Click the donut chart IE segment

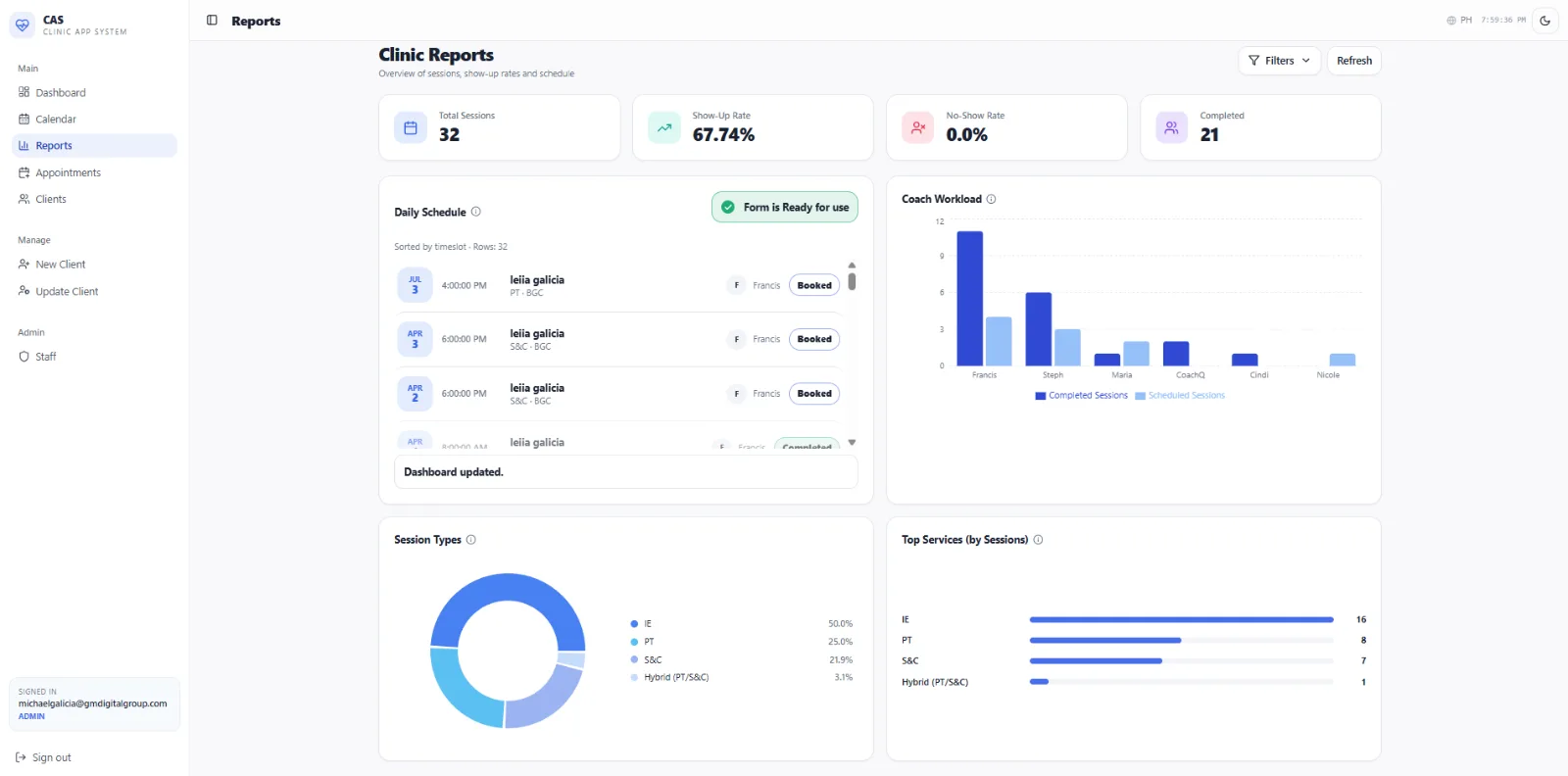(x=508, y=588)
